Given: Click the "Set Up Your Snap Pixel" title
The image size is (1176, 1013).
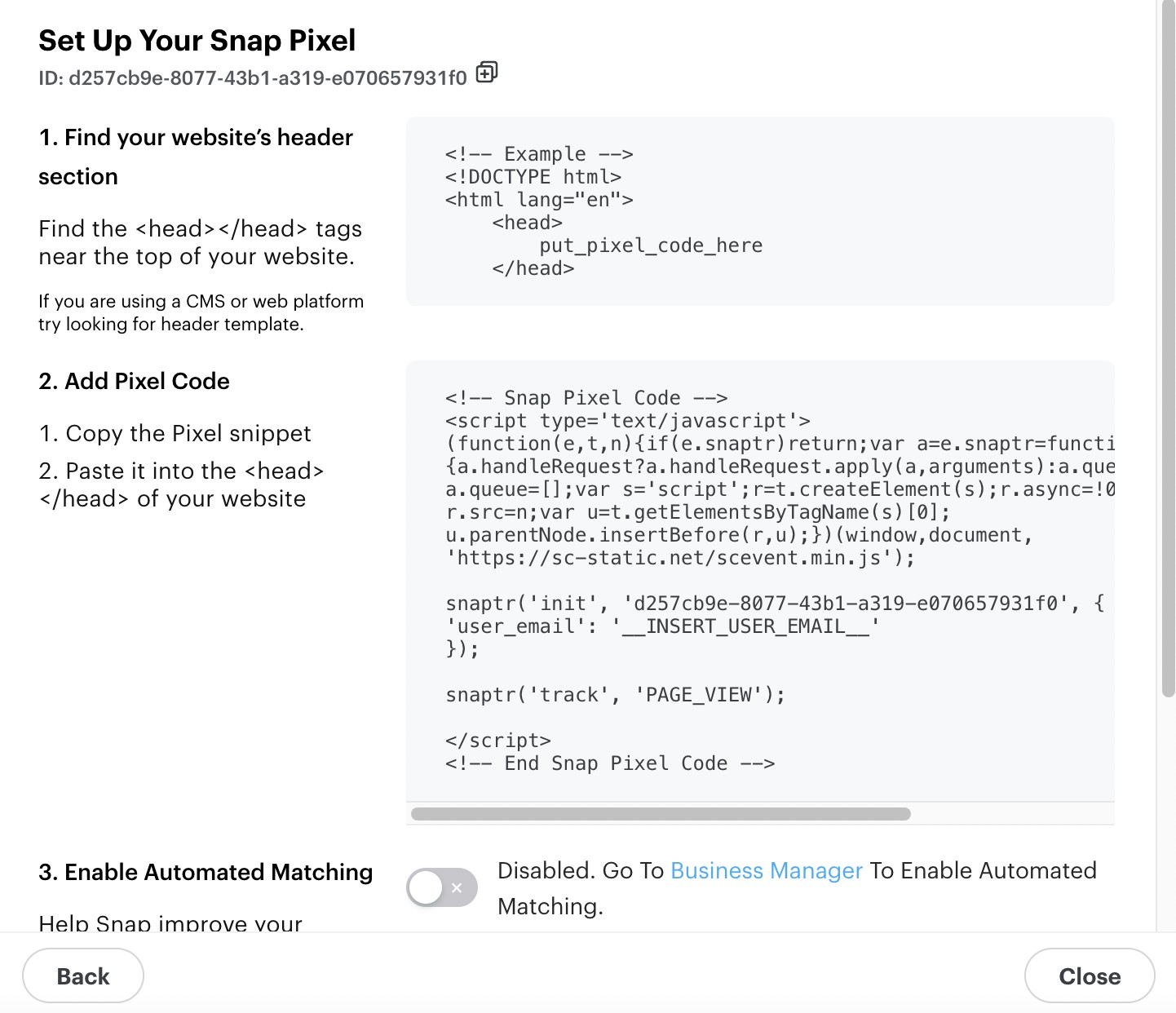Looking at the screenshot, I should pos(197,41).
